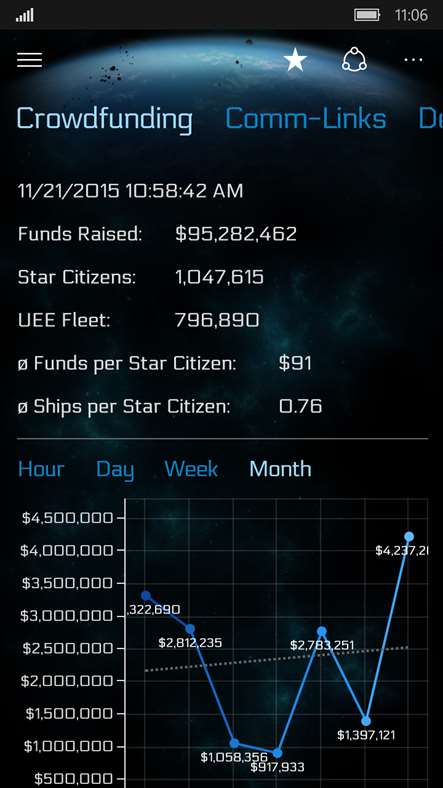
Task: Tap the $4,237 peak data point
Action: coord(409,536)
